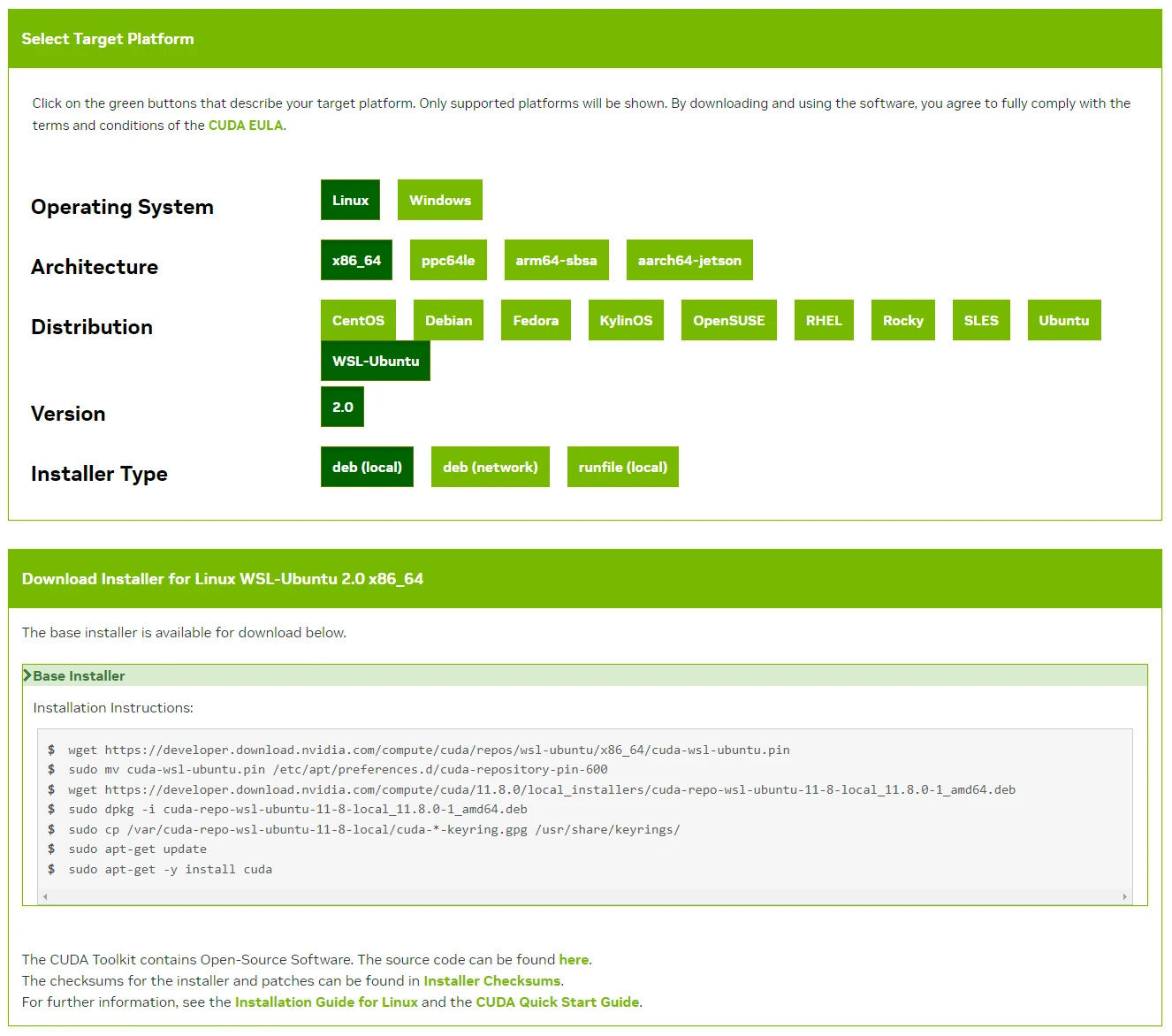Image resolution: width=1172 pixels, height=1036 pixels.
Task: Open the source code 'here' link
Action: click(x=574, y=959)
